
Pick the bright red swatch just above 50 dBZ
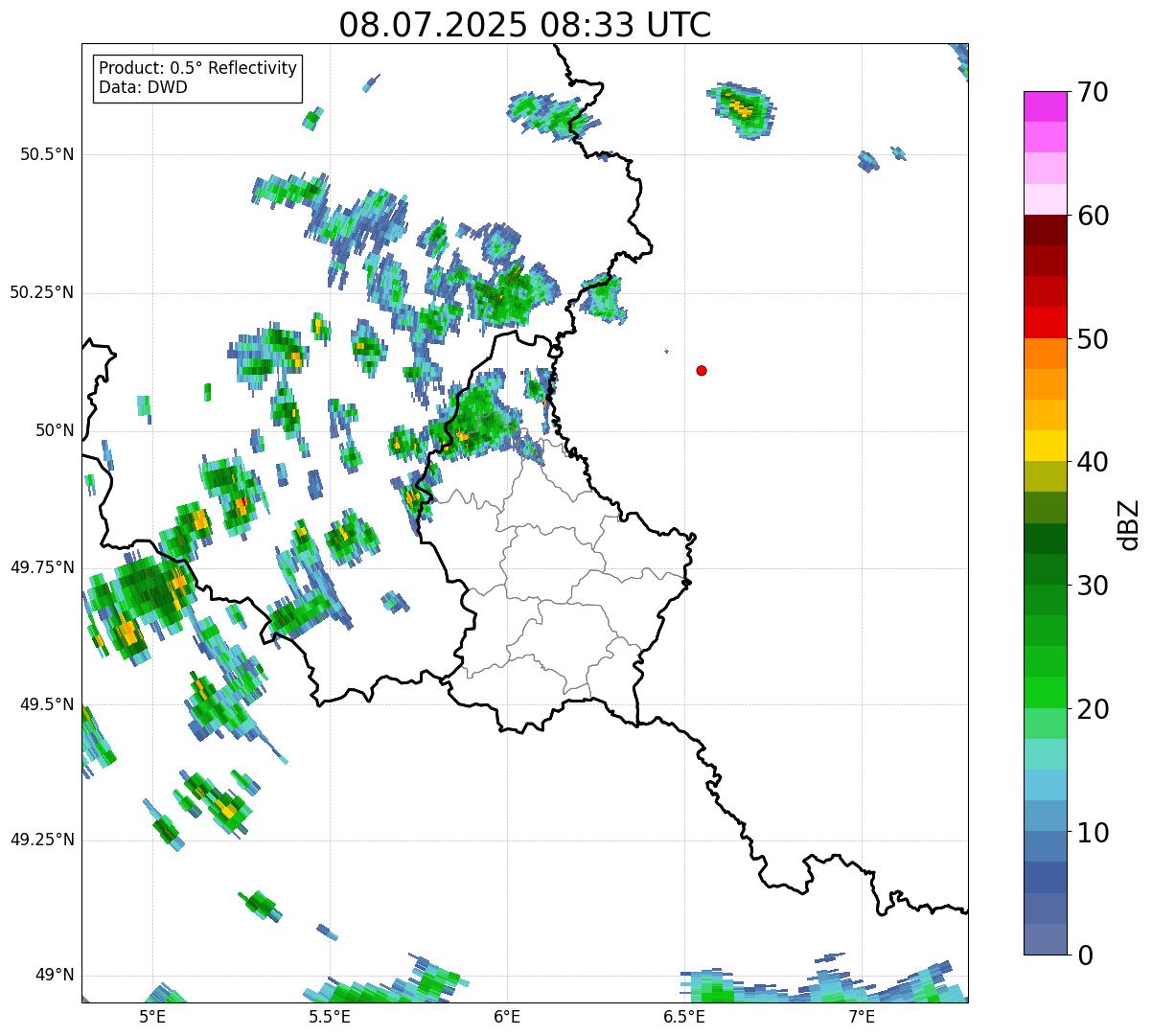pos(1046,323)
